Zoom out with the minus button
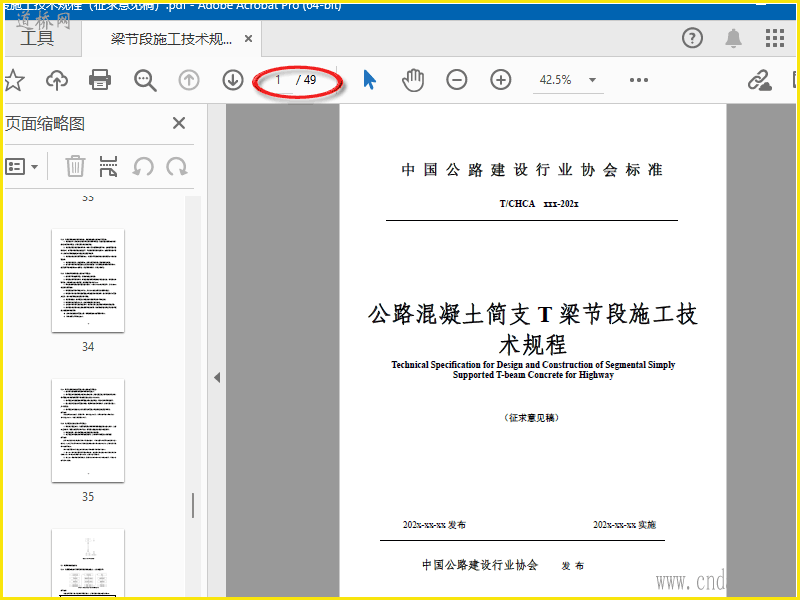The image size is (800, 600). (x=457, y=80)
